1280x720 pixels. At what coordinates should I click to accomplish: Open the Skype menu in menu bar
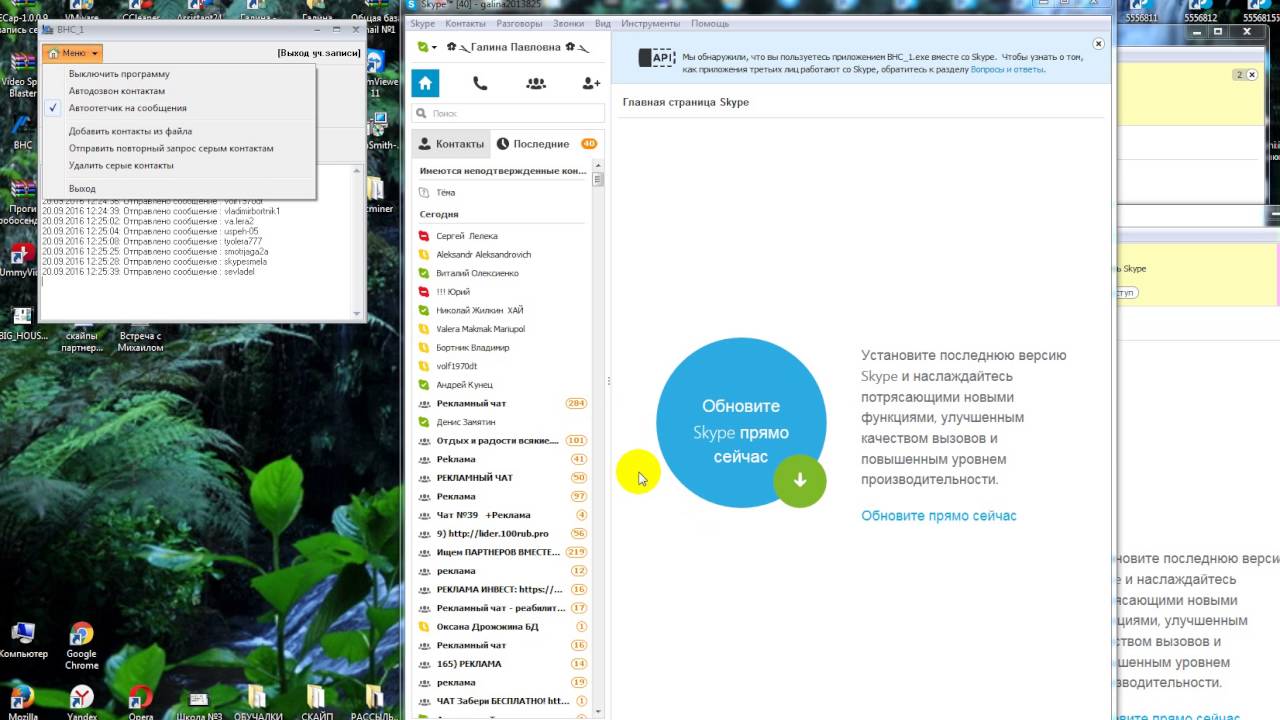[x=422, y=23]
